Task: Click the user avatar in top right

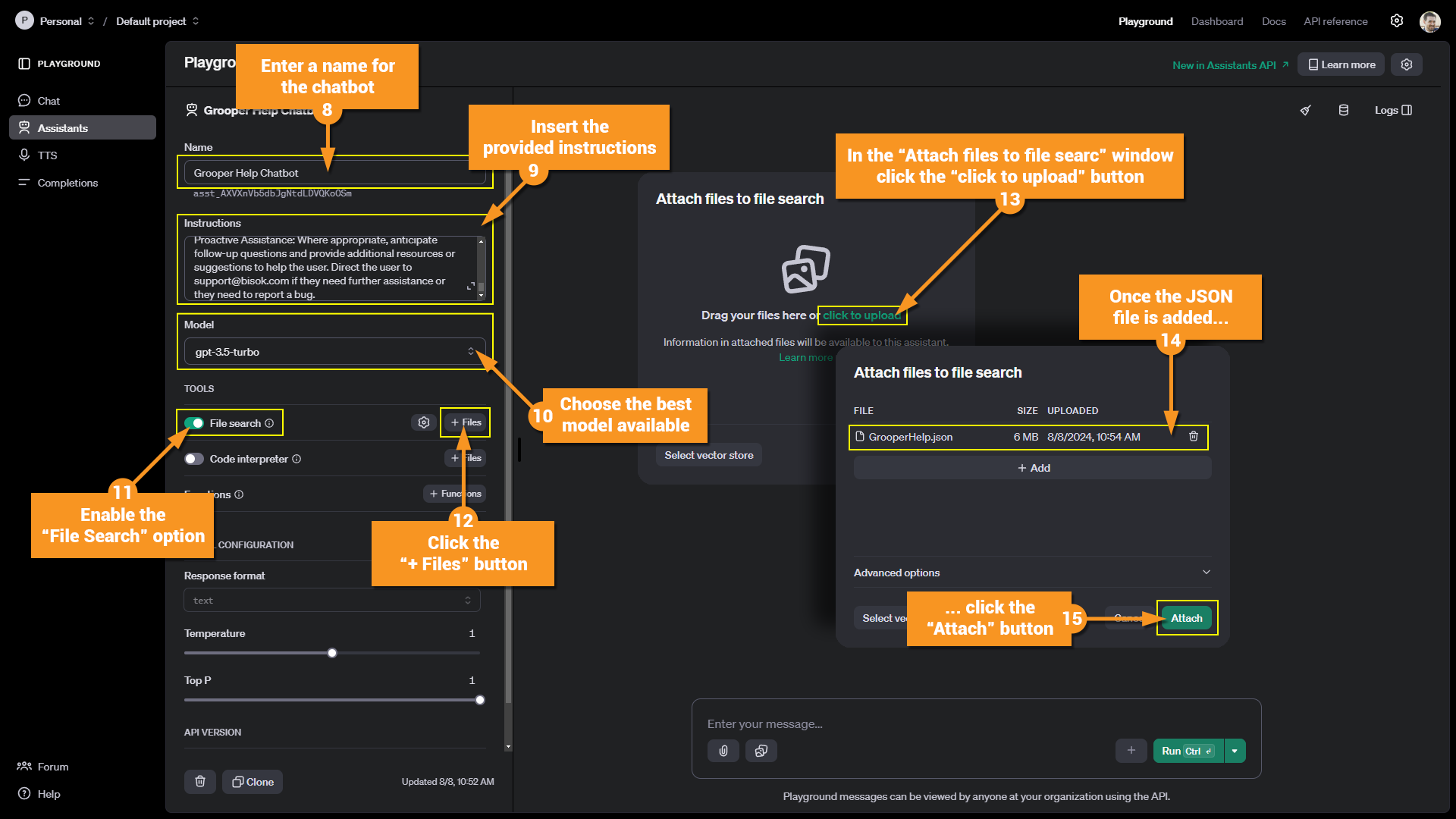Action: pos(1430,21)
